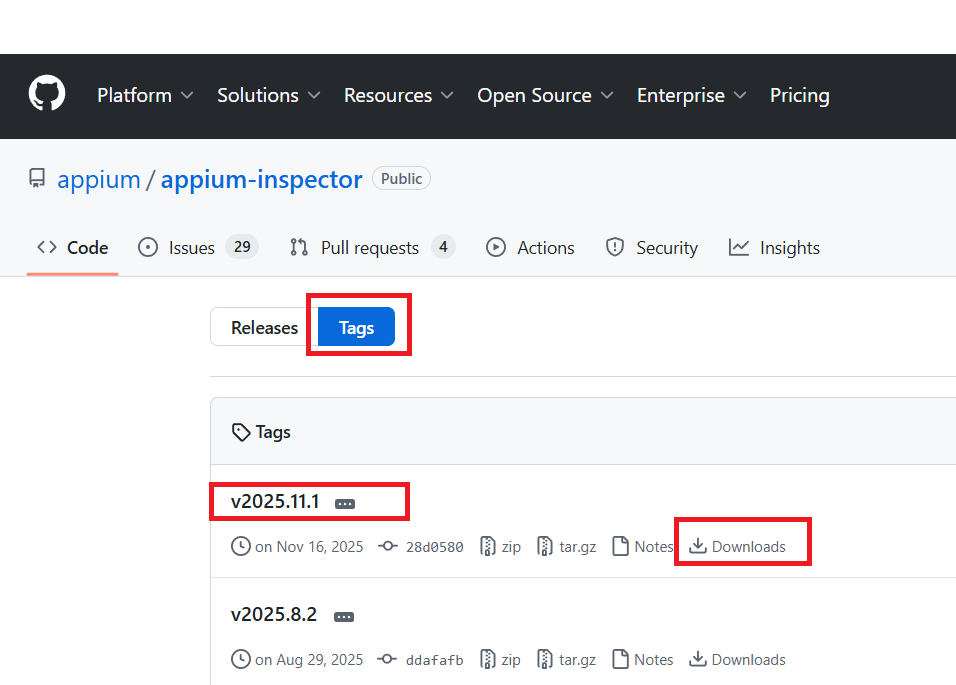Click the repository icon beside appium
The image size is (956, 685).
click(x=37, y=179)
